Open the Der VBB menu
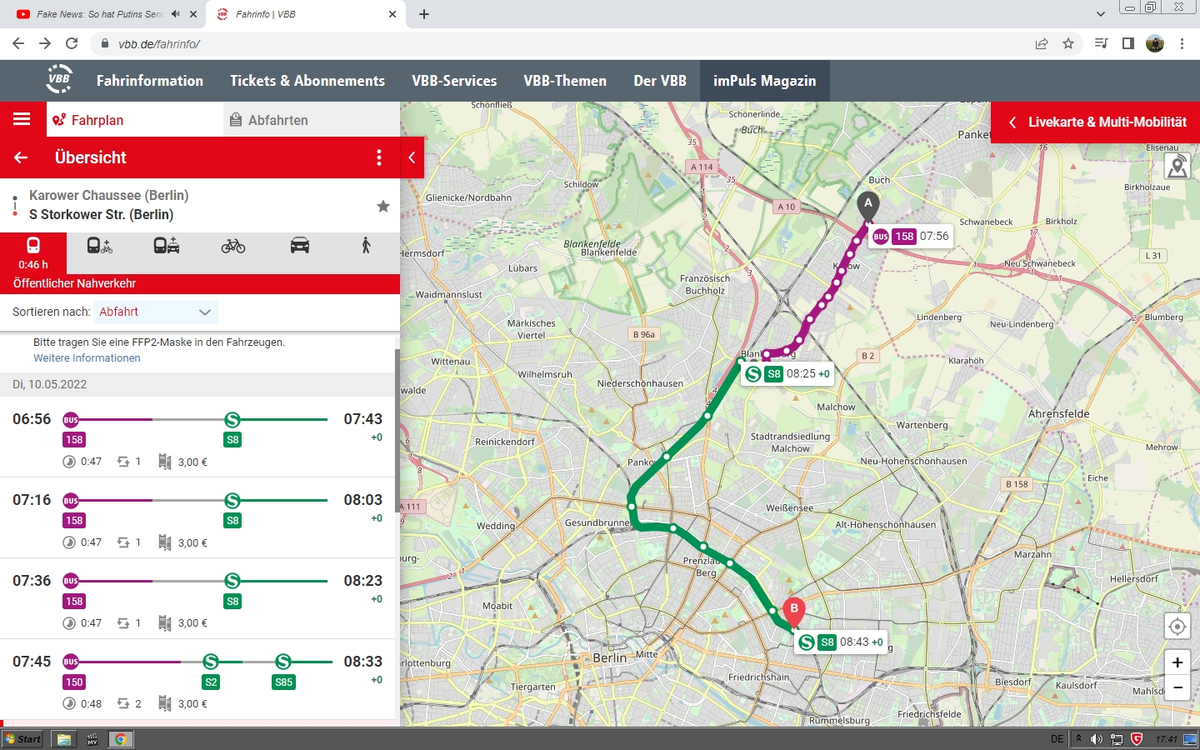This screenshot has height=750, width=1200. point(660,81)
